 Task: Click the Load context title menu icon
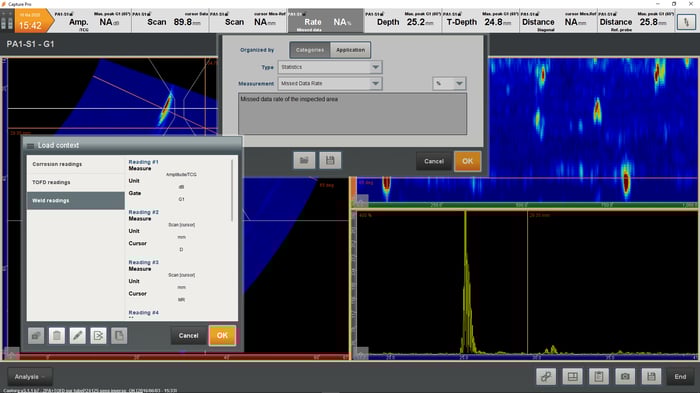point(30,146)
